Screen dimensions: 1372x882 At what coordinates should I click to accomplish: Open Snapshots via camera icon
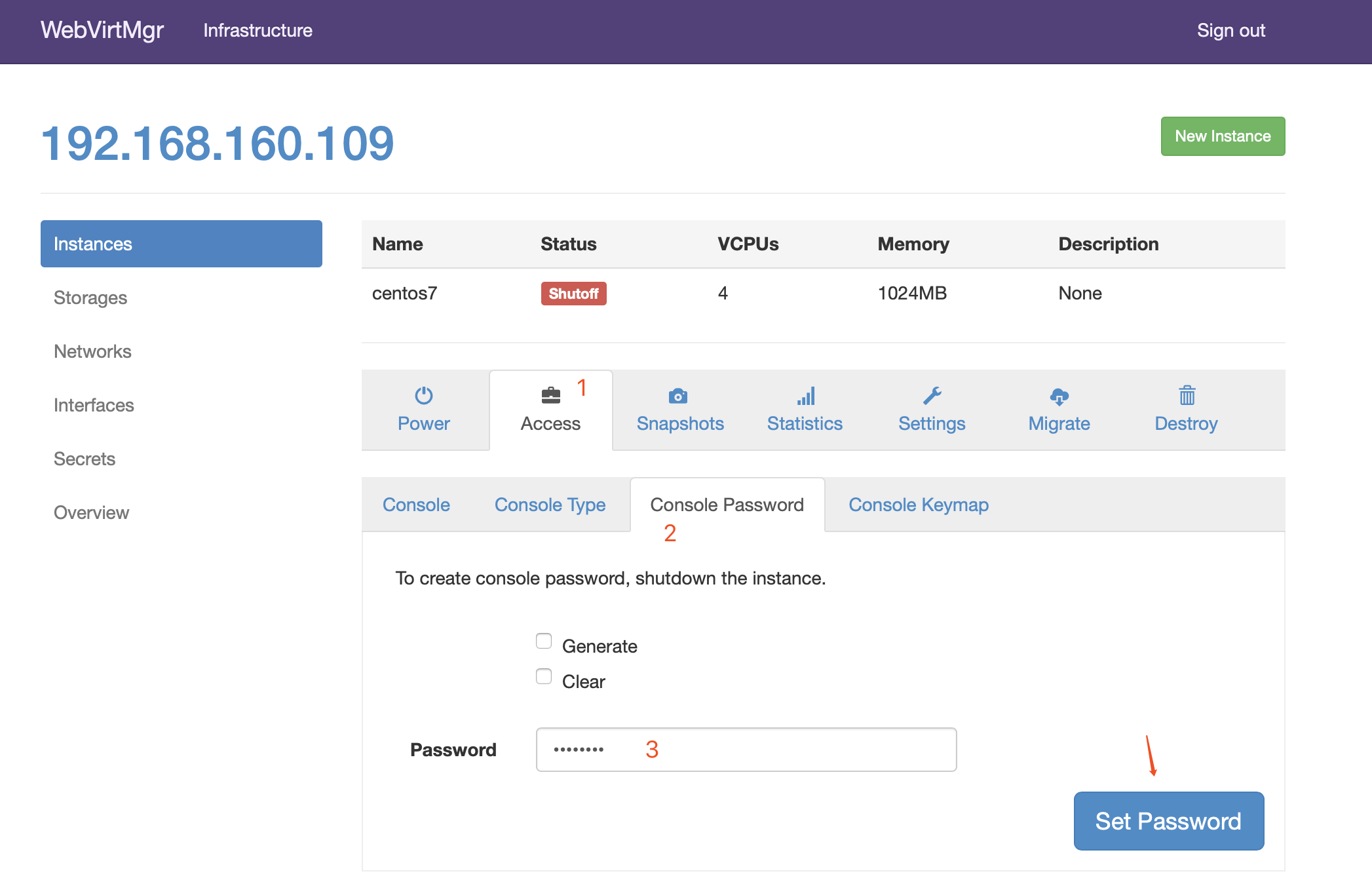tap(678, 396)
